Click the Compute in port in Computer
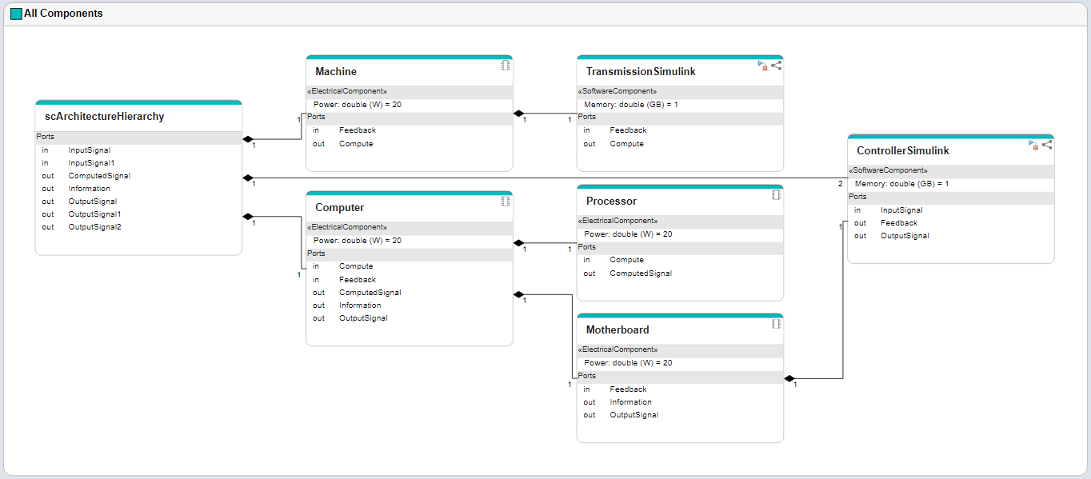 pyautogui.click(x=356, y=266)
